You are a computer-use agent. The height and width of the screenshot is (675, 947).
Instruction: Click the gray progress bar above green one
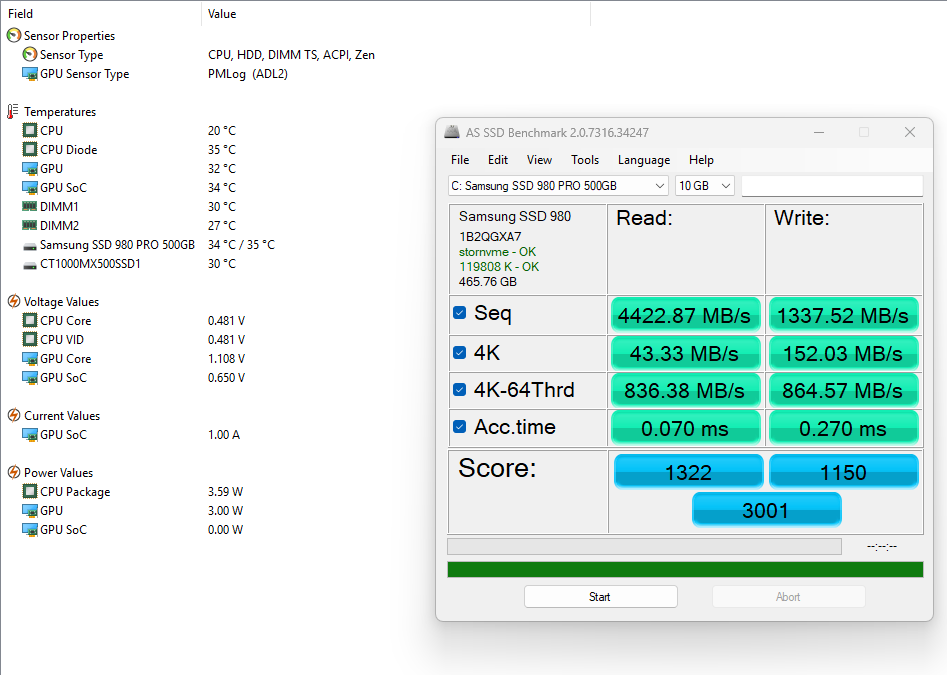[x=644, y=546]
